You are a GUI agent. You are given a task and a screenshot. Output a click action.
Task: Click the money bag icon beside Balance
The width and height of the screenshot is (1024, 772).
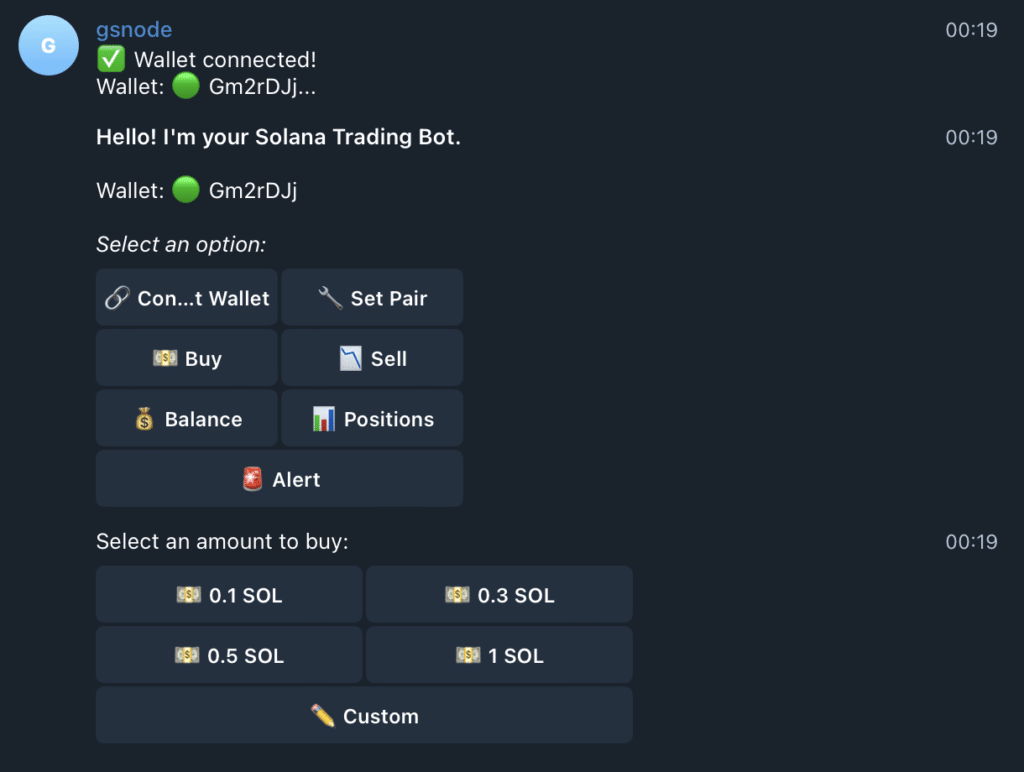pos(144,419)
